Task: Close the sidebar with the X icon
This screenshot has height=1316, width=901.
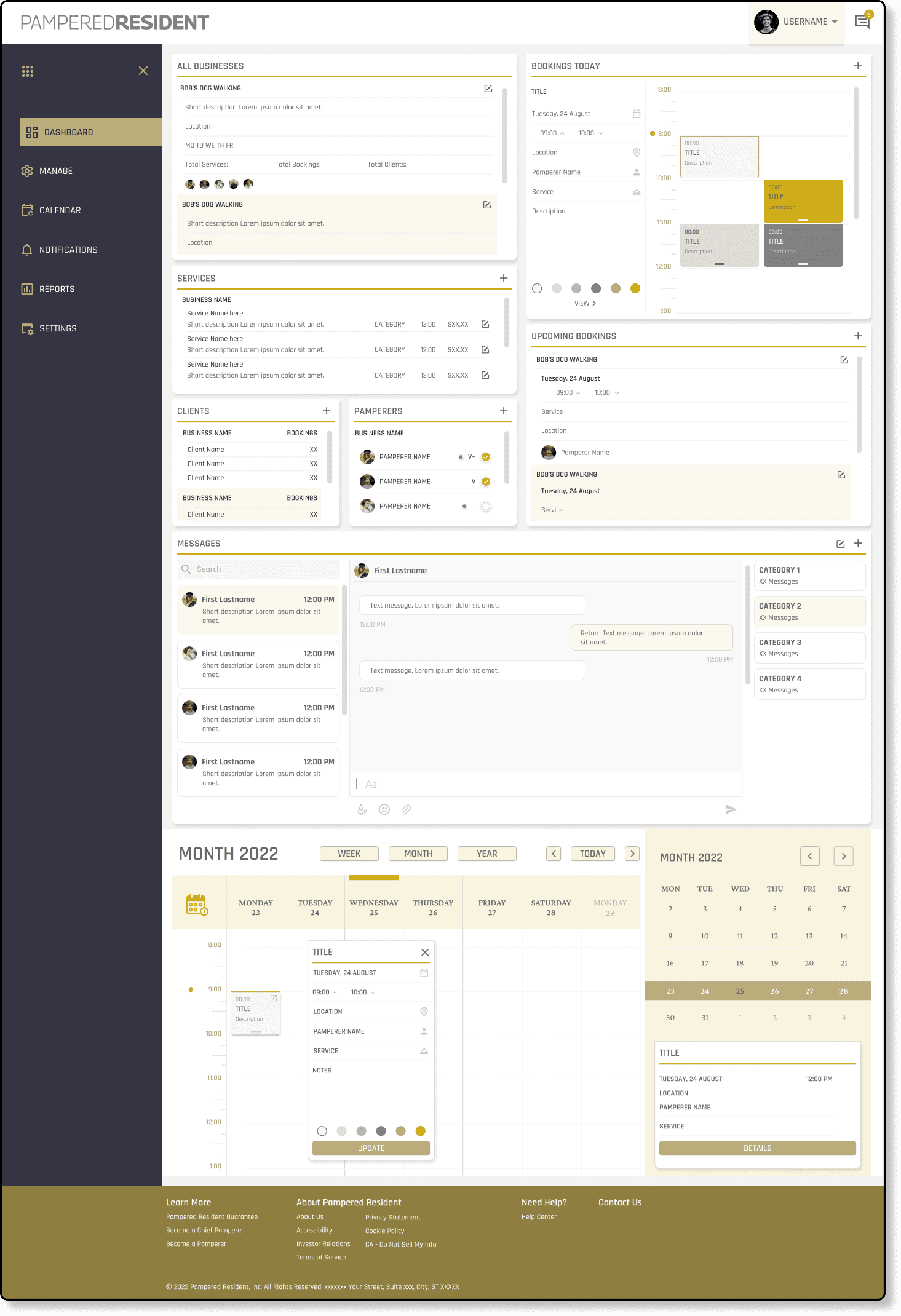Action: pyautogui.click(x=143, y=71)
